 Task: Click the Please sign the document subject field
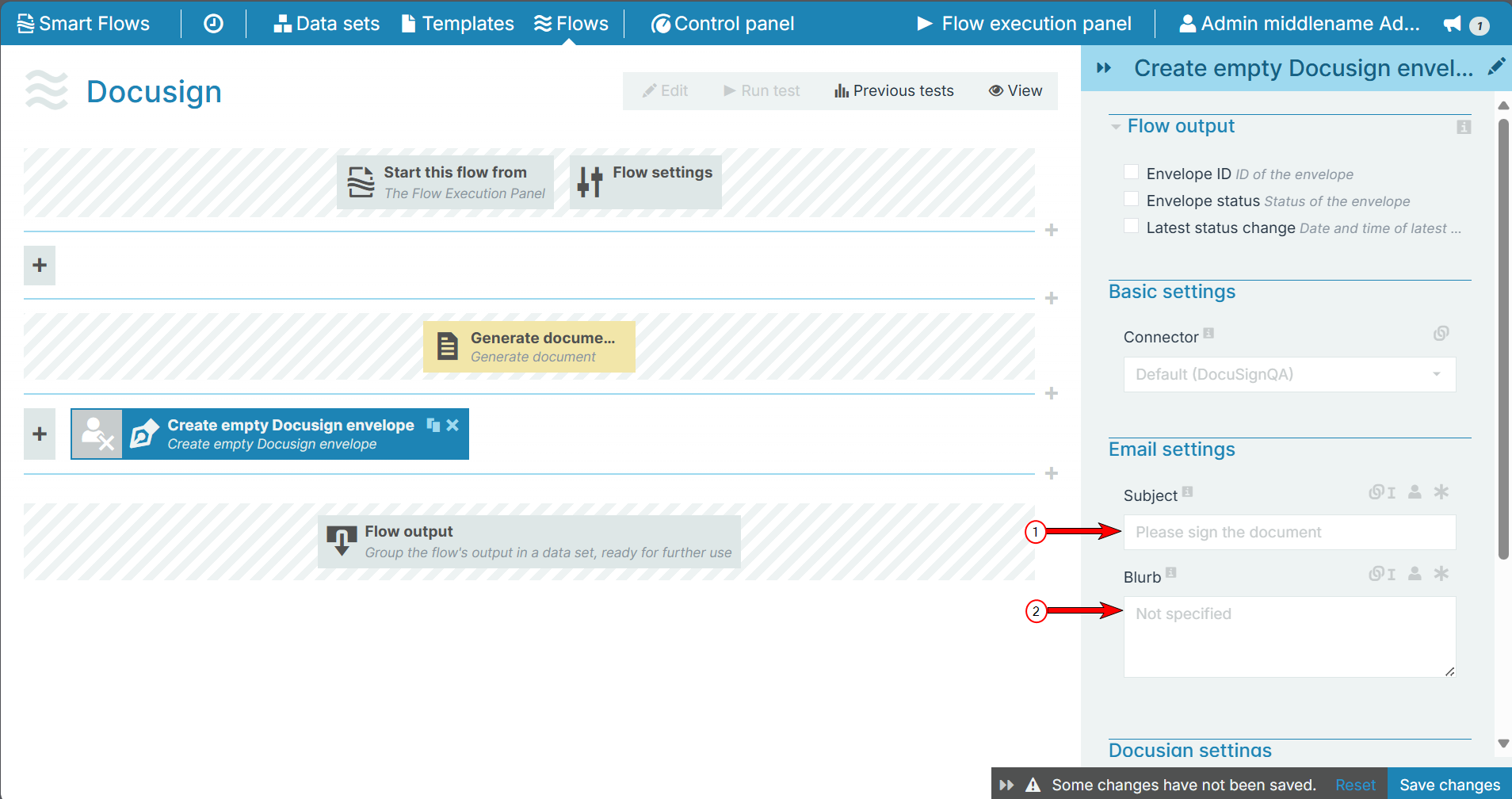(1289, 532)
